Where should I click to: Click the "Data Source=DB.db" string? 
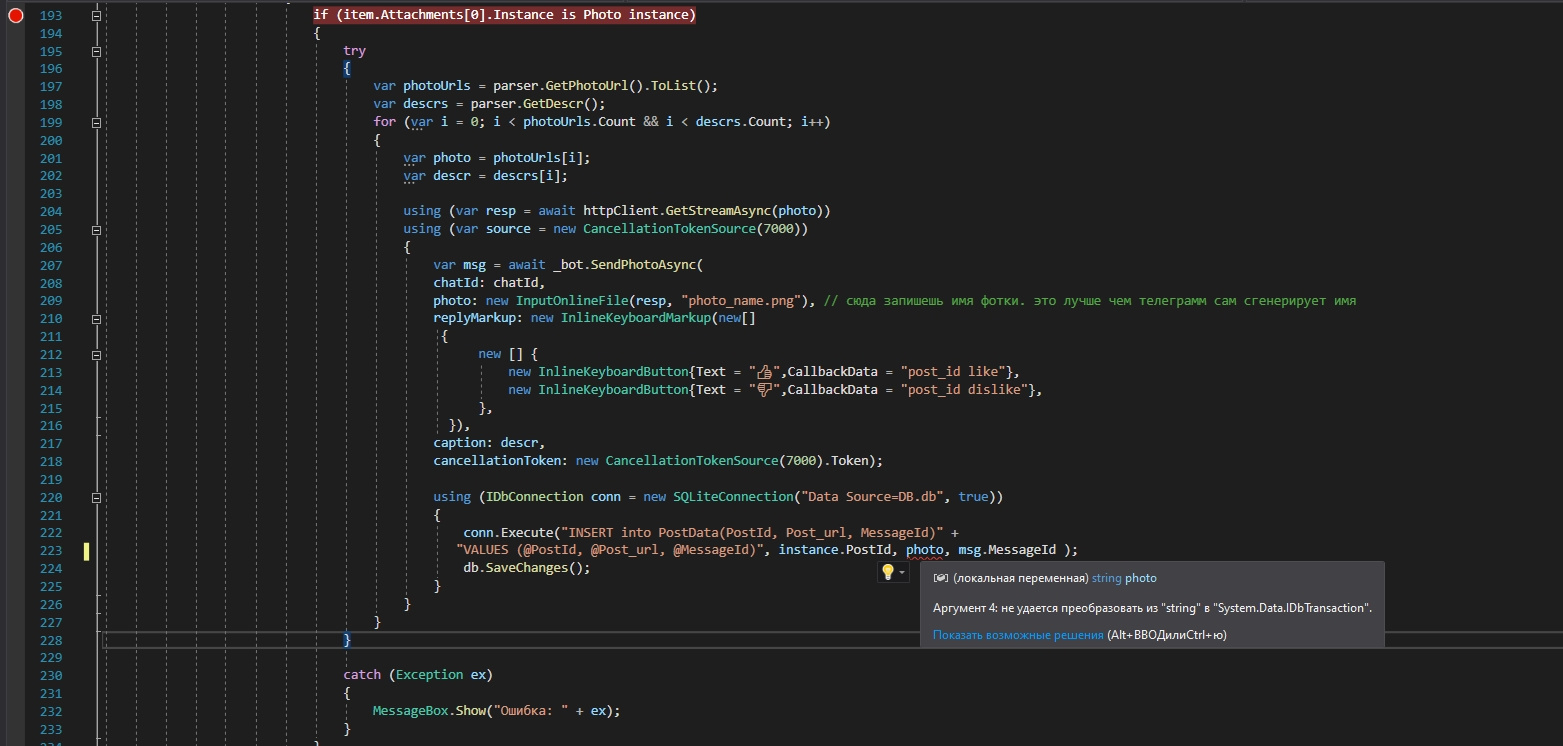coord(872,497)
